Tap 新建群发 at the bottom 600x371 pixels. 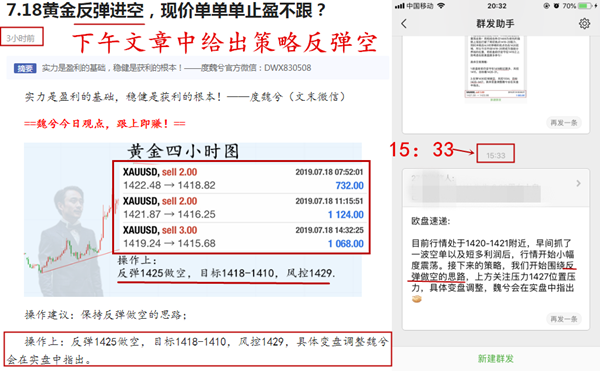[496, 358]
